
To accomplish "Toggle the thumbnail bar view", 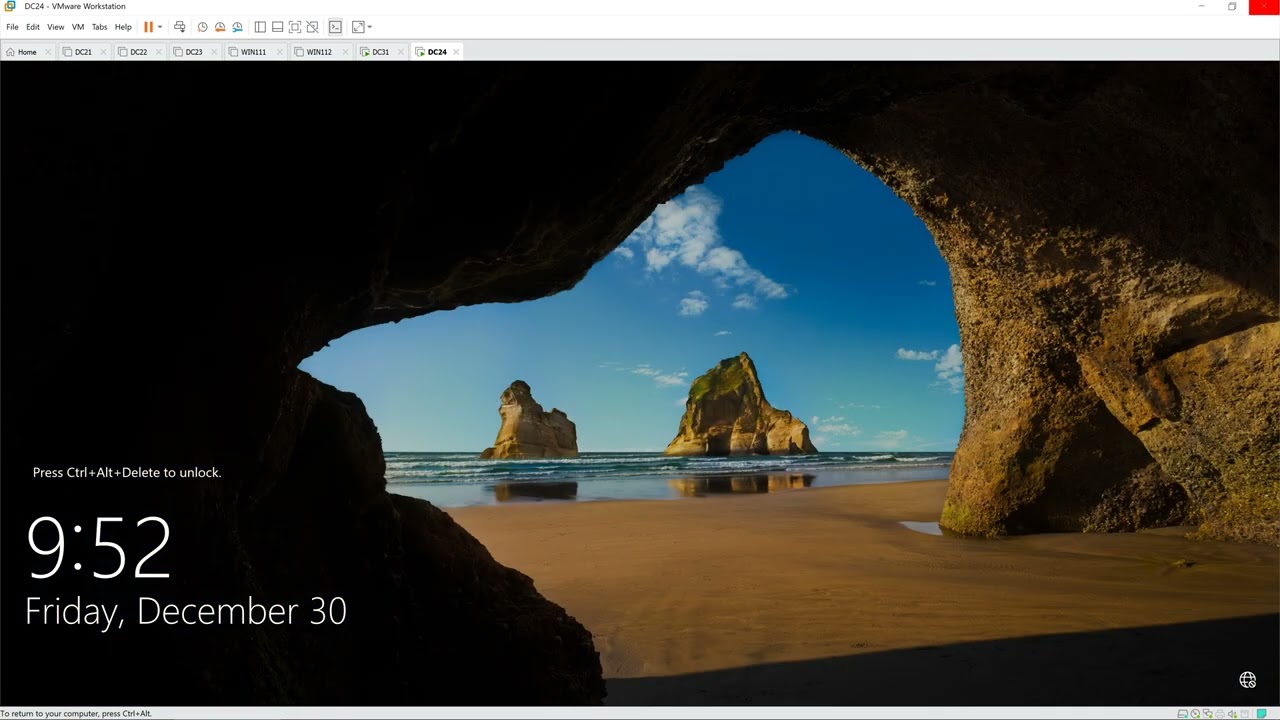I will click(277, 27).
